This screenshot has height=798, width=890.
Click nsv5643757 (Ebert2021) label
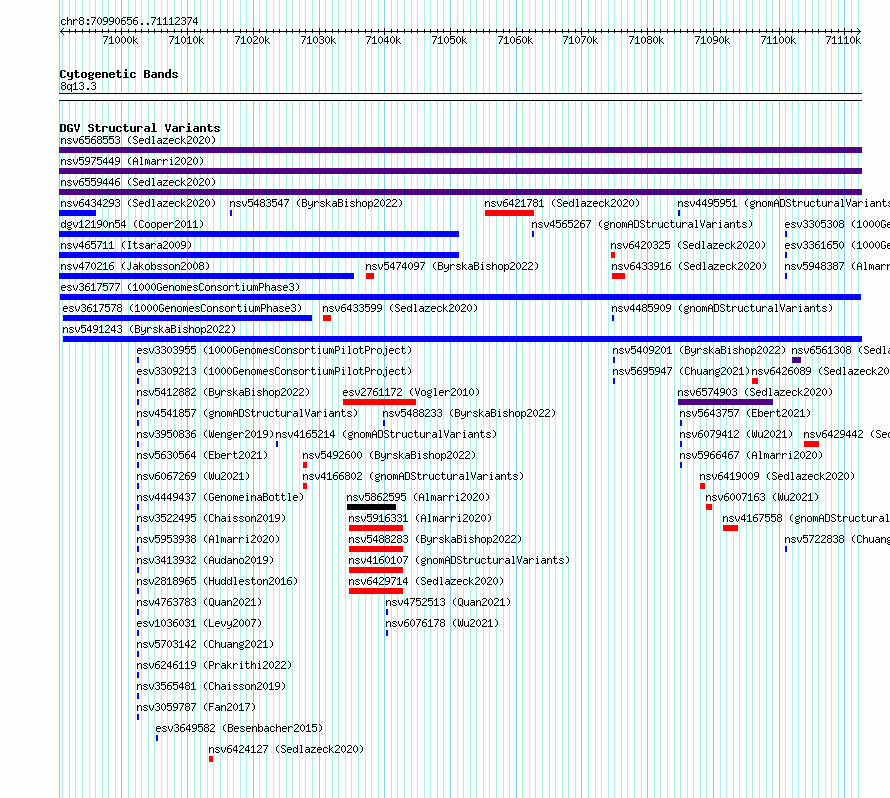point(746,413)
